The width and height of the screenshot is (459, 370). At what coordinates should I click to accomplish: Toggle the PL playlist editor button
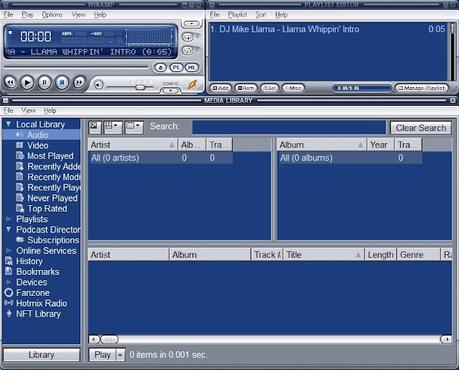[176, 68]
